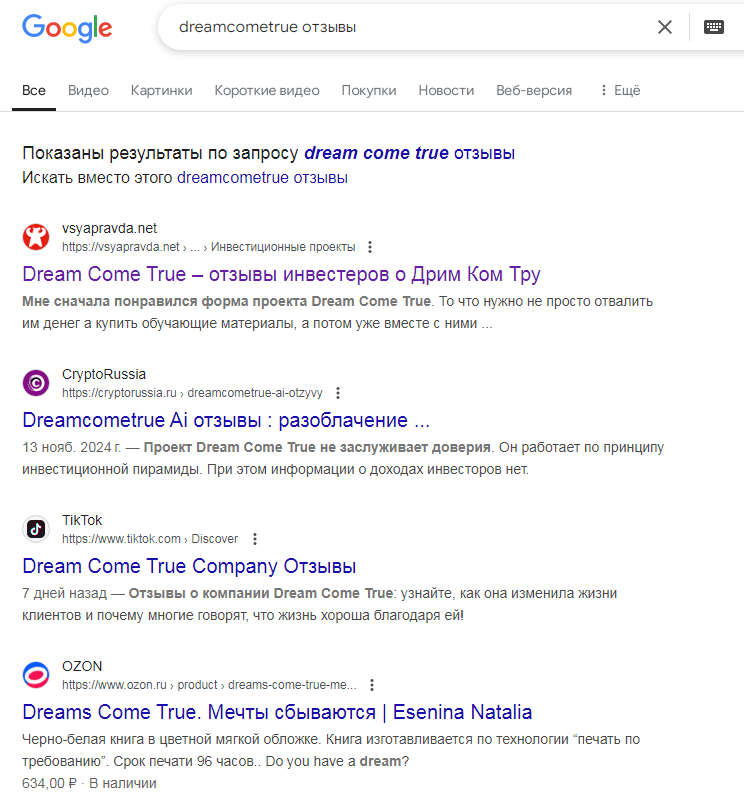Click snippet starting Черно-белая книга в цветной
The image size is (744, 811).
coord(331,750)
